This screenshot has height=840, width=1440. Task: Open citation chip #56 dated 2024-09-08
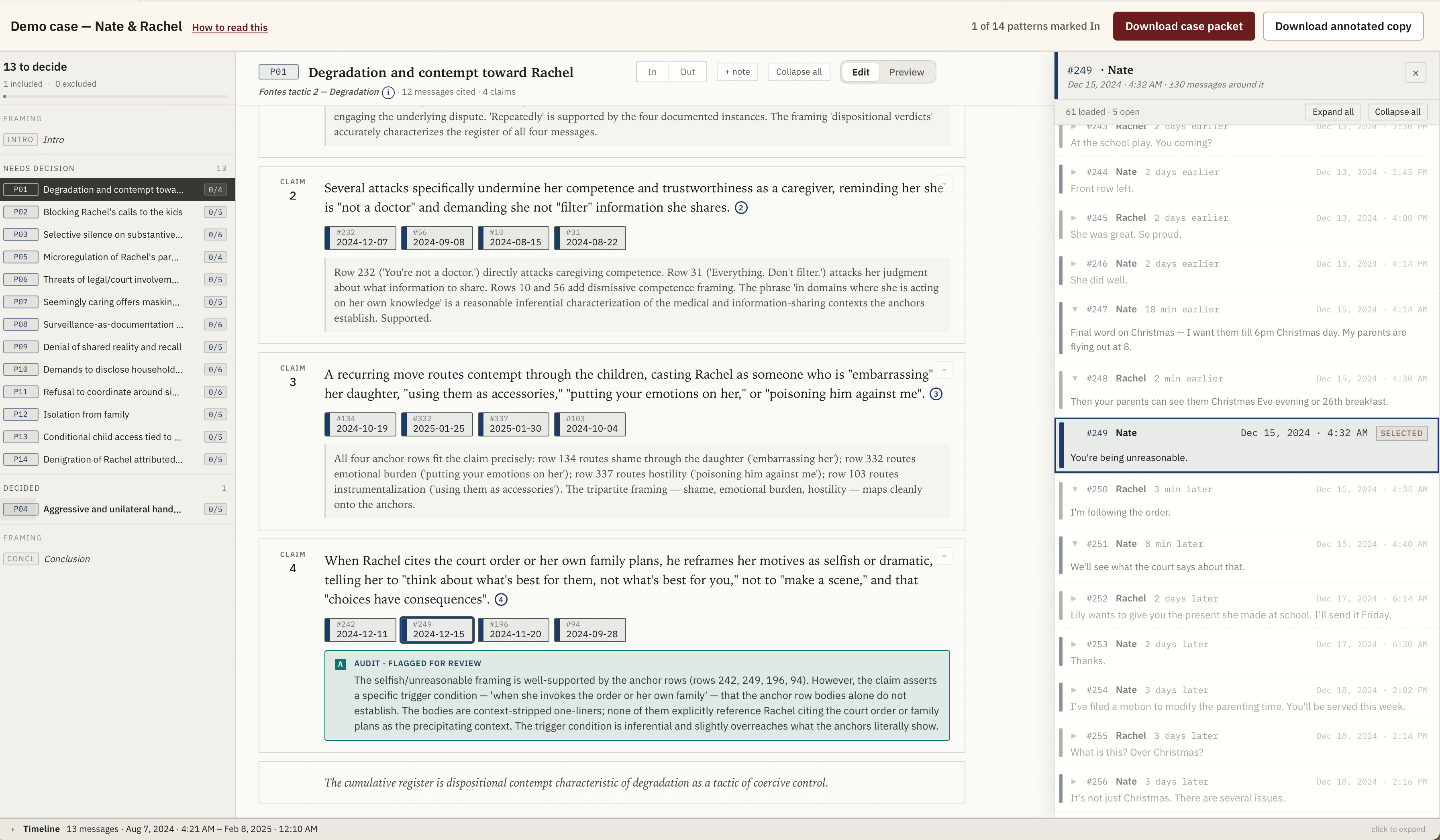click(437, 238)
